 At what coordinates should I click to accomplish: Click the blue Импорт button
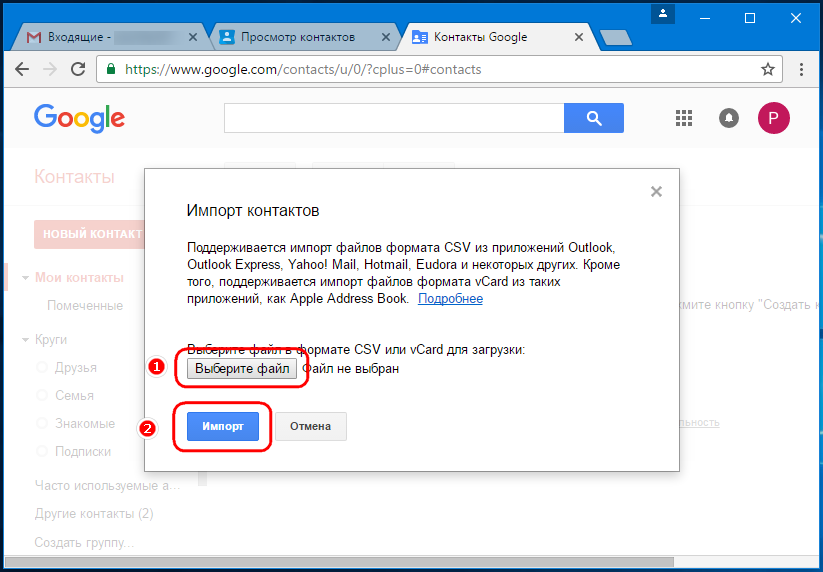pos(223,426)
